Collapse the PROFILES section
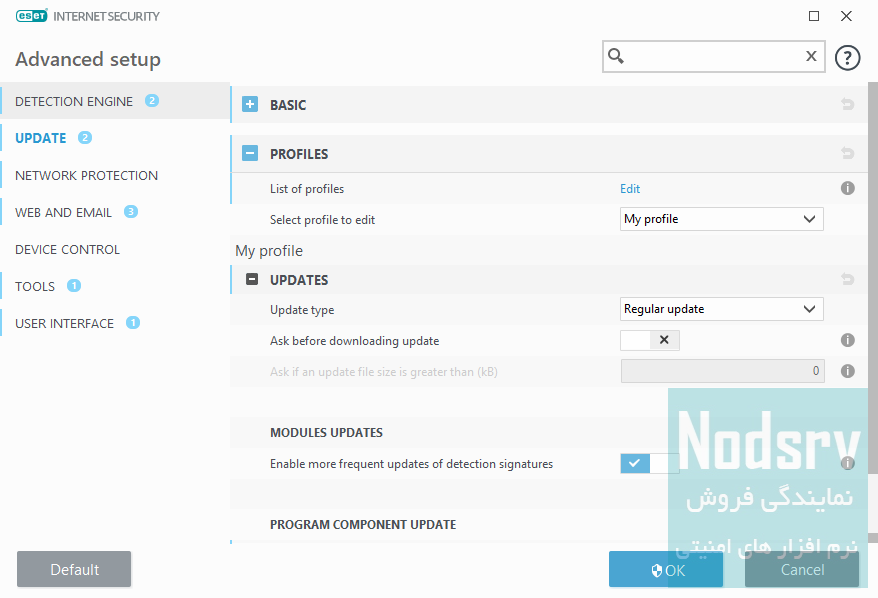The width and height of the screenshot is (878, 598). (x=250, y=153)
